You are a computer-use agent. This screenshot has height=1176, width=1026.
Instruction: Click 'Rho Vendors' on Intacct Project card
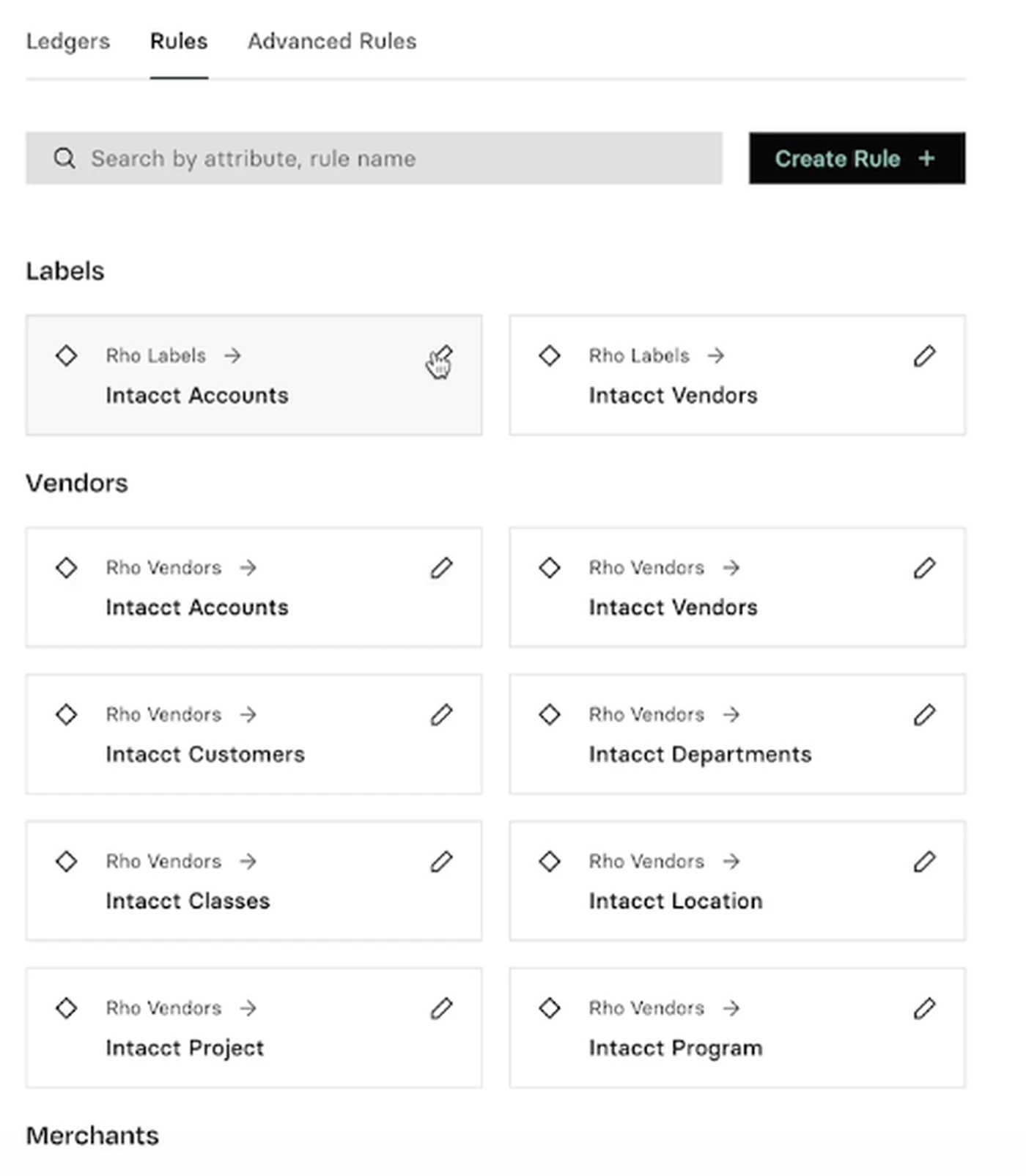[x=163, y=1008]
